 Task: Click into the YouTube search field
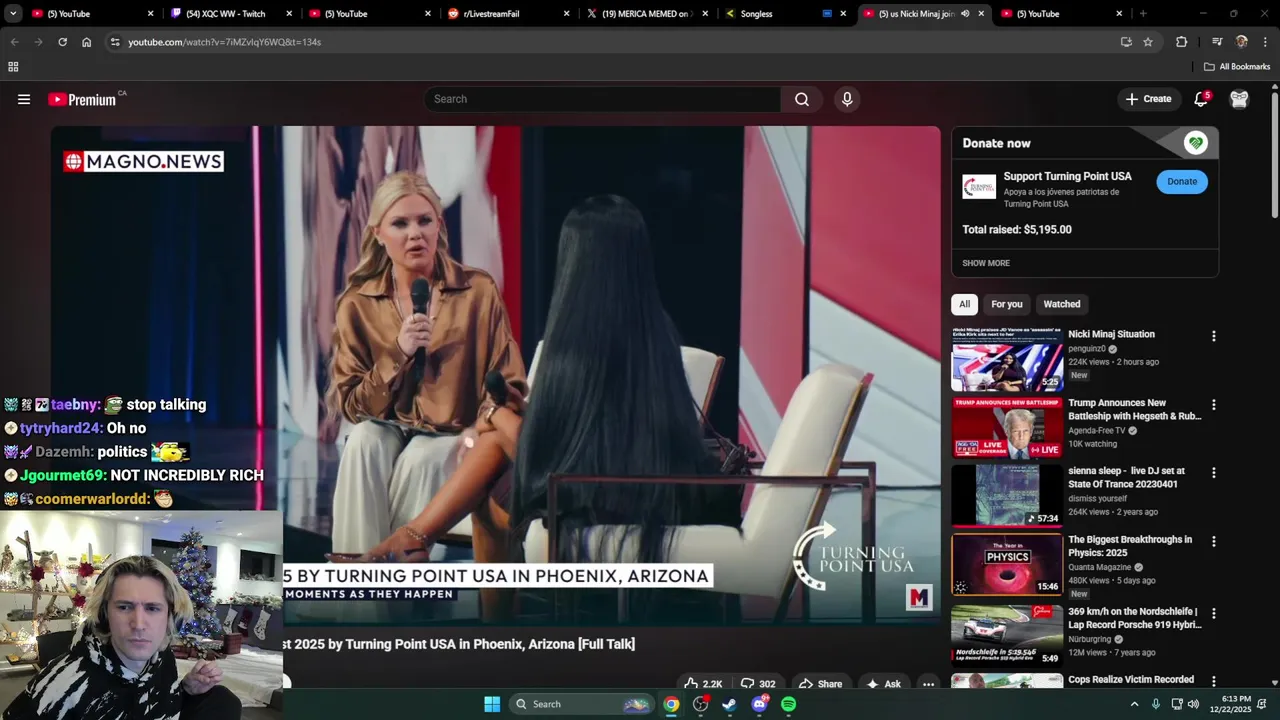[x=602, y=99]
